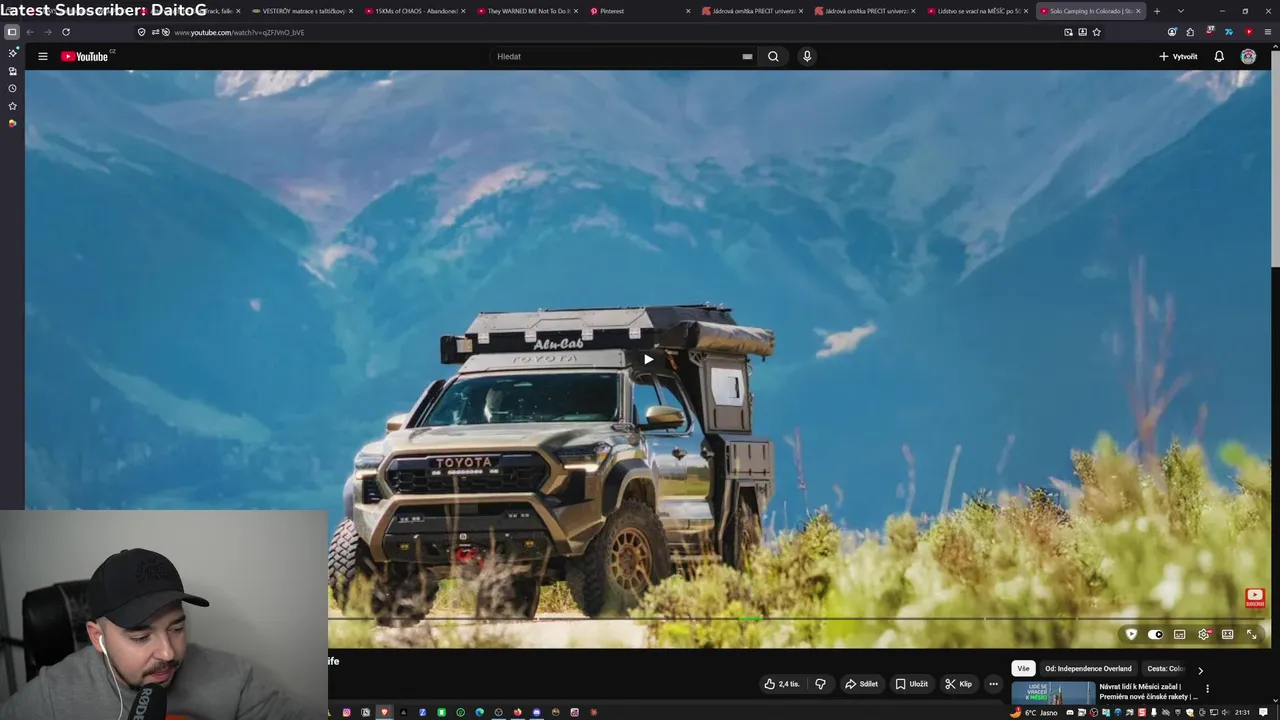Enter fullscreen in the video player
Image resolution: width=1280 pixels, height=720 pixels.
[1251, 634]
